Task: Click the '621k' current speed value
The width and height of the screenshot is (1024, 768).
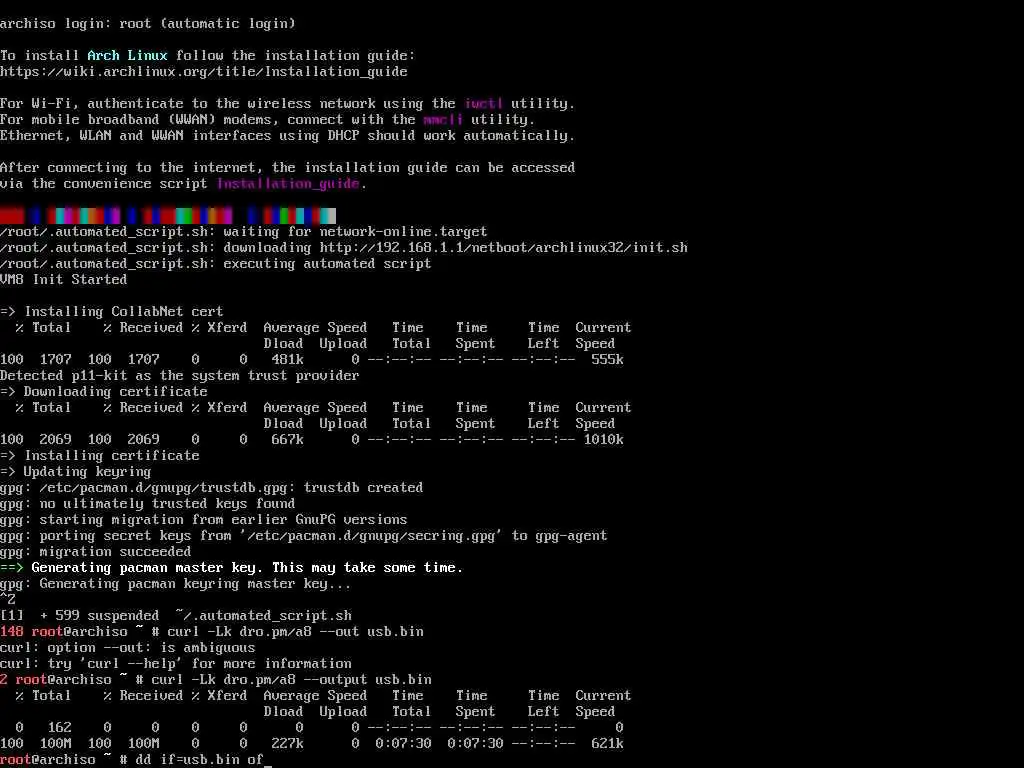Action: [x=607, y=744]
